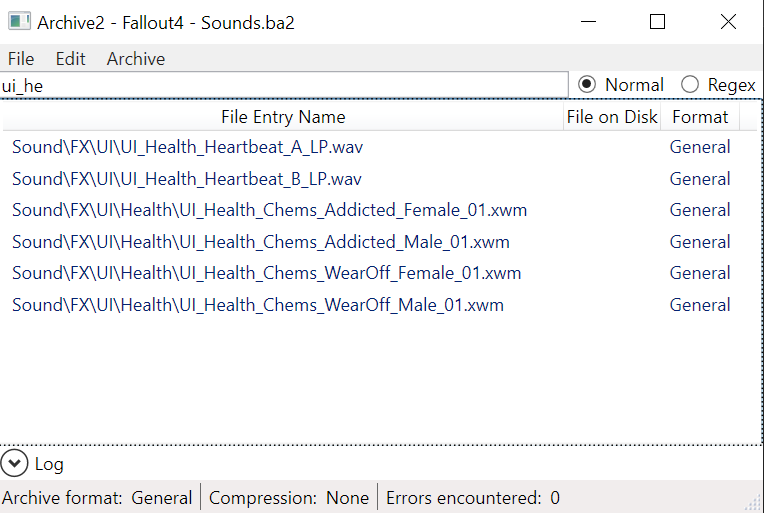Select UI_Health_Chems_Addicted_Male_01.xwm entry
This screenshot has width=764, height=513.
(x=261, y=242)
